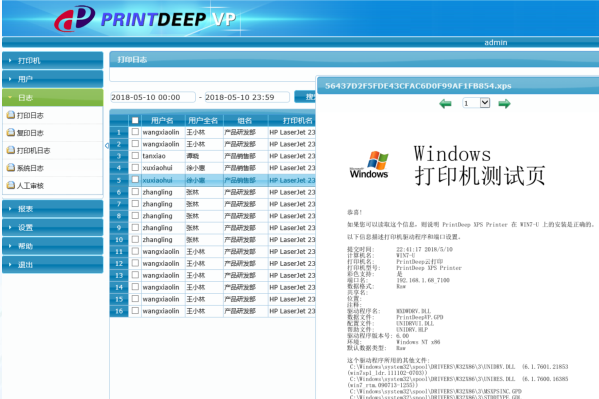Click the end date field 2018-05-10 23:59
Viewport: 599px width, 399px height.
(x=247, y=97)
